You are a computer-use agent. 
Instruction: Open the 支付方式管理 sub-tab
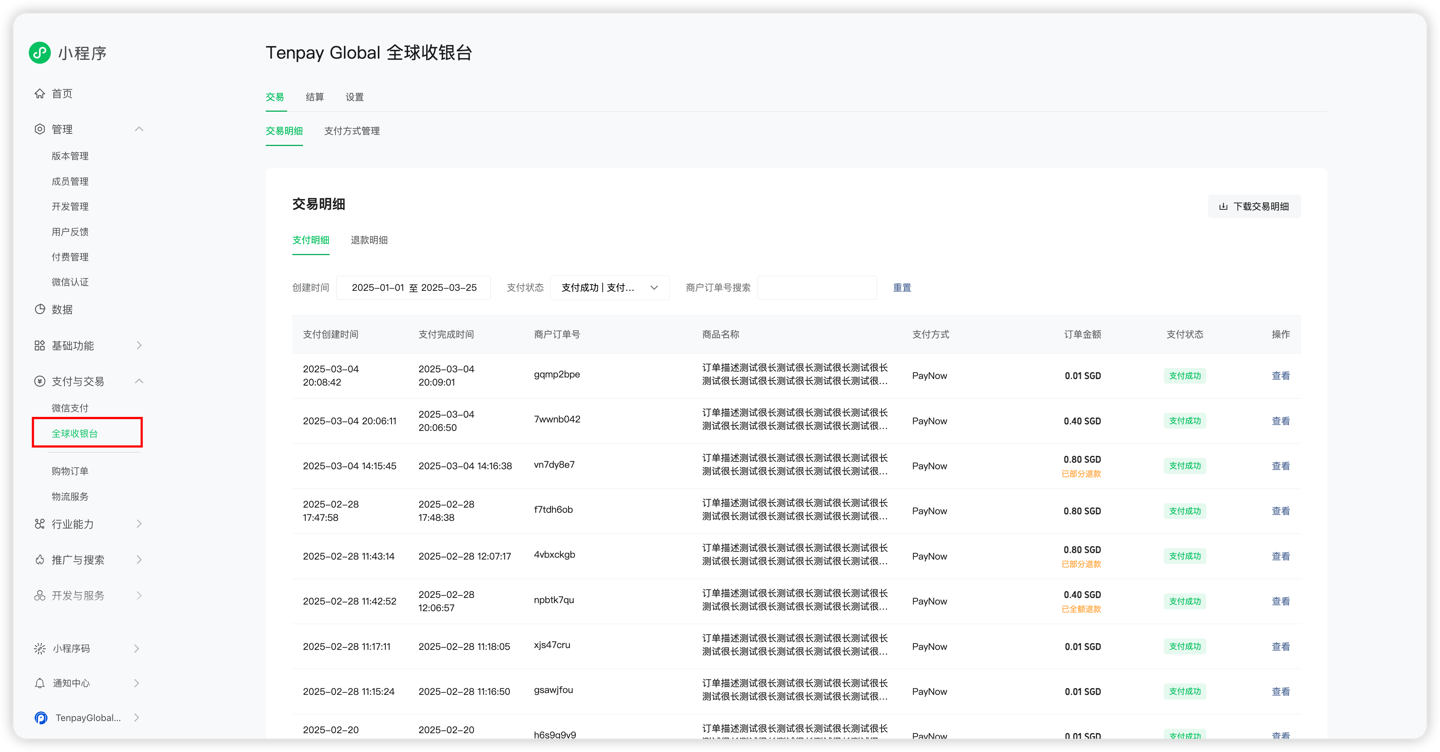click(x=352, y=131)
